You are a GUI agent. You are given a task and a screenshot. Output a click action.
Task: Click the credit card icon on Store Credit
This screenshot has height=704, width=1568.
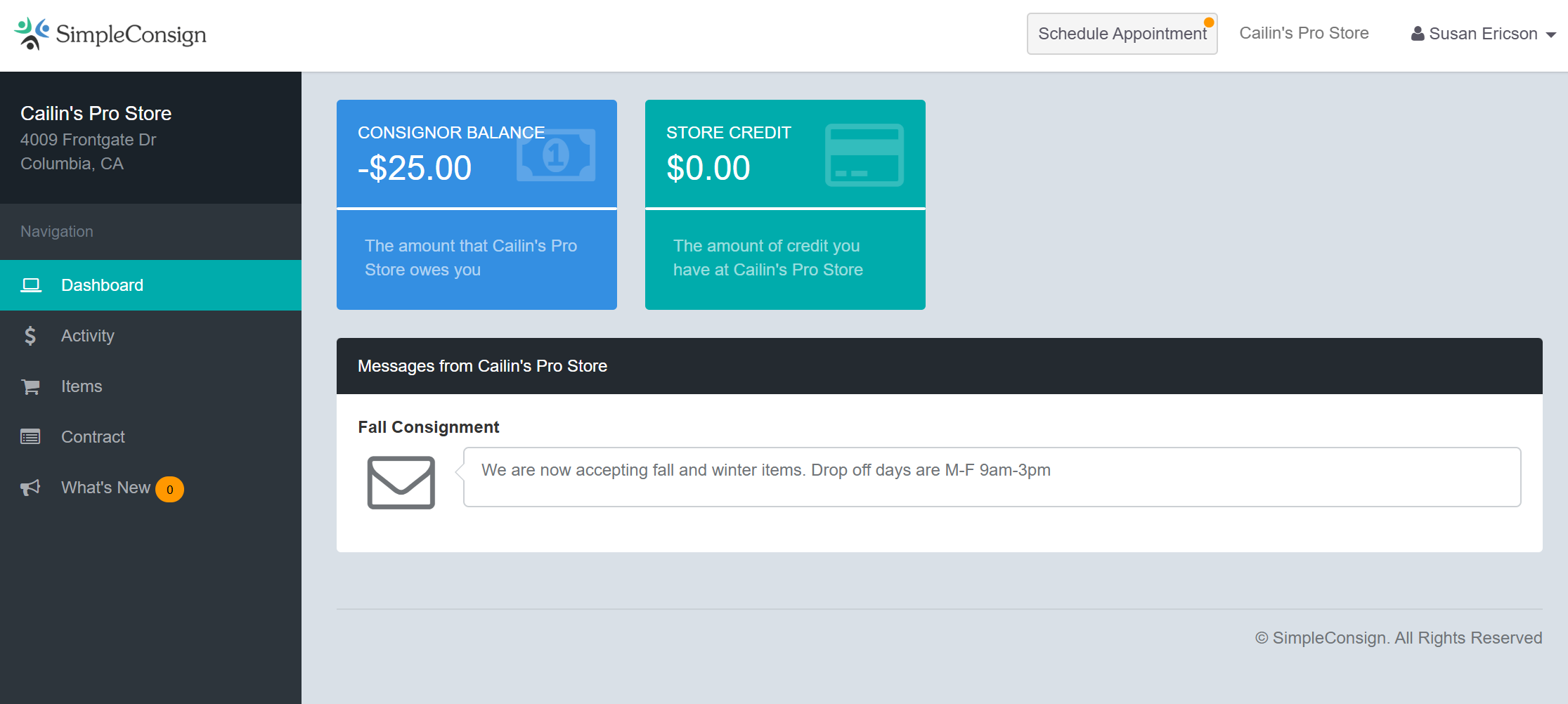(x=864, y=155)
